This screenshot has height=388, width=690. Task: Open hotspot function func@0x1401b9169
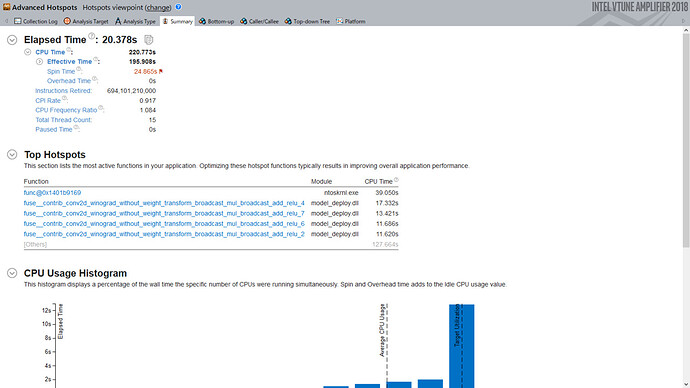52,193
